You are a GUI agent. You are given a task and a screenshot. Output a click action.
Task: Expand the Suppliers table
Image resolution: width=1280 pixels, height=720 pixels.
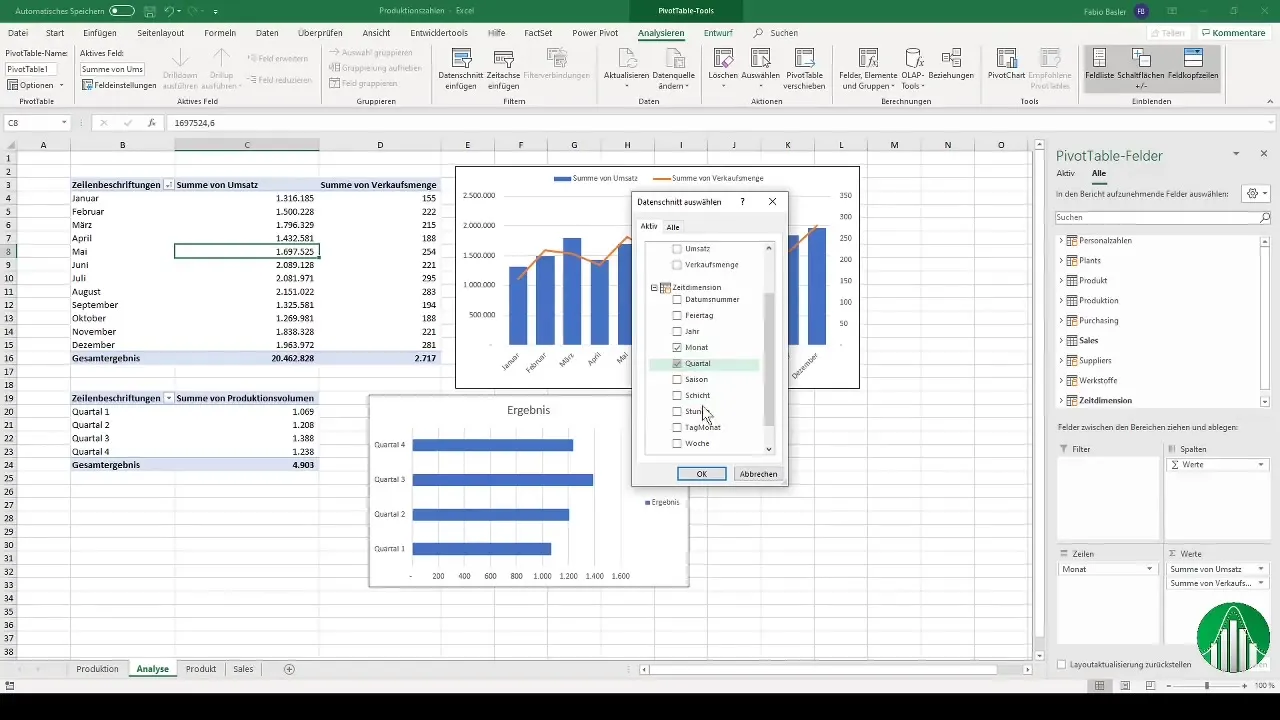(1061, 360)
